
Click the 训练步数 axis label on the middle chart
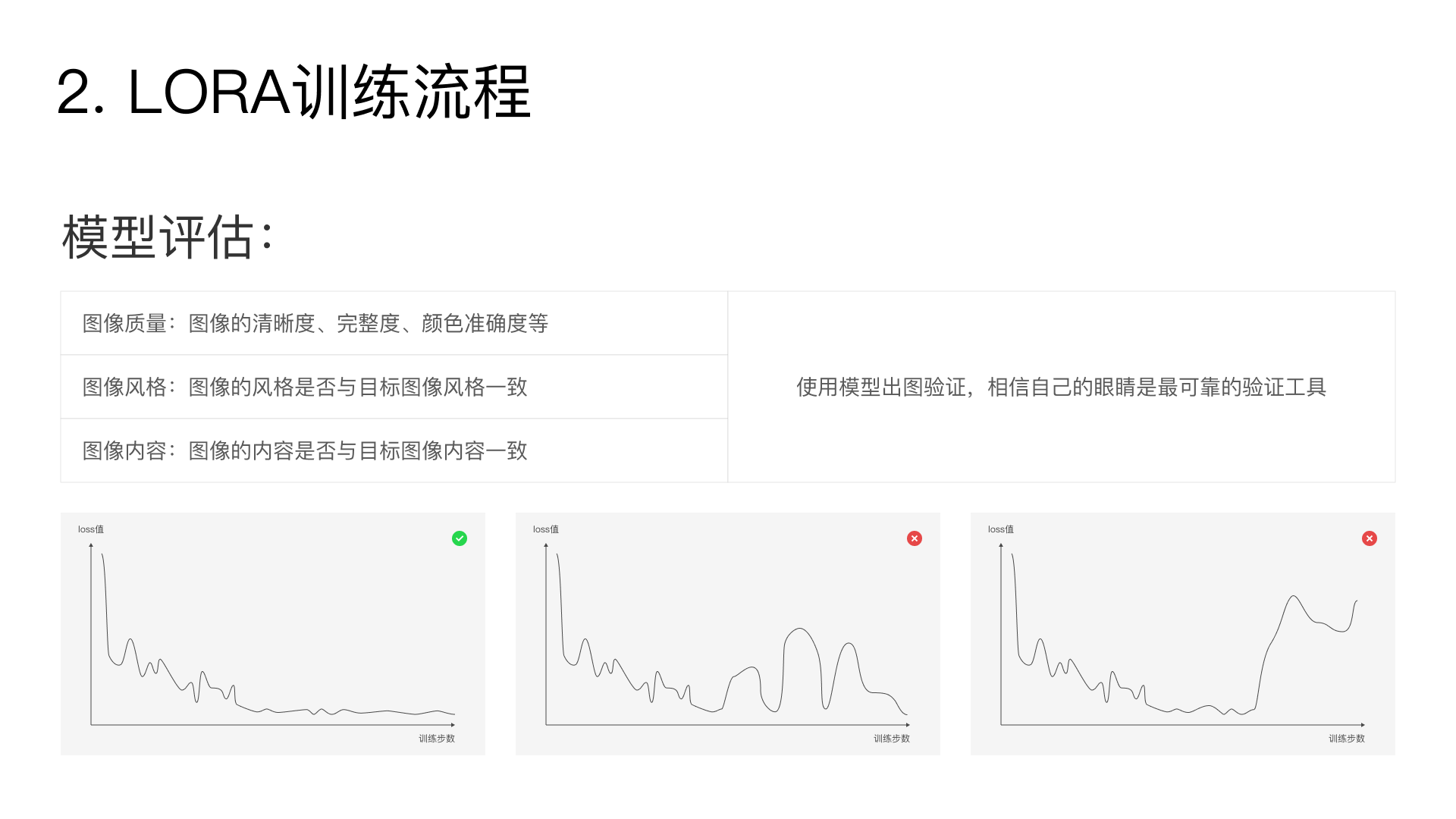point(890,737)
